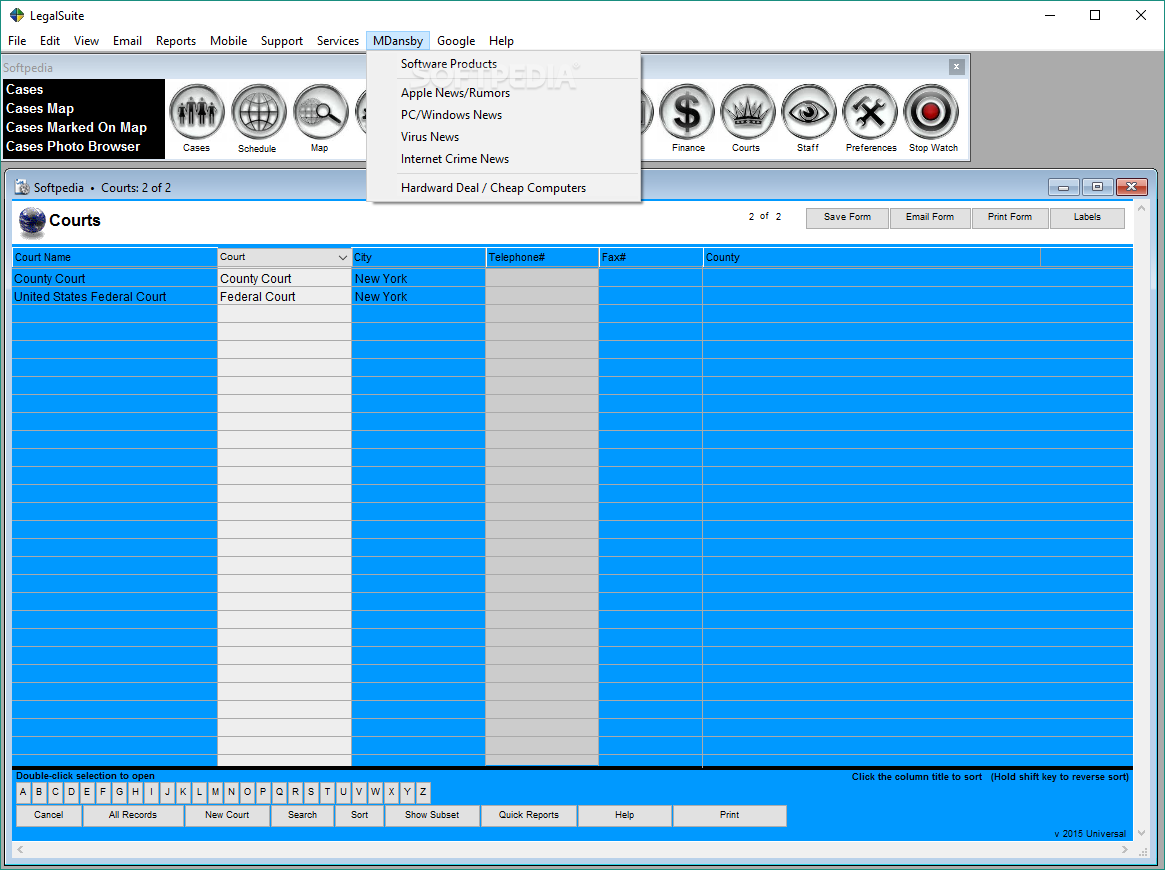Open the Google menu
The image size is (1165, 870).
456,41
